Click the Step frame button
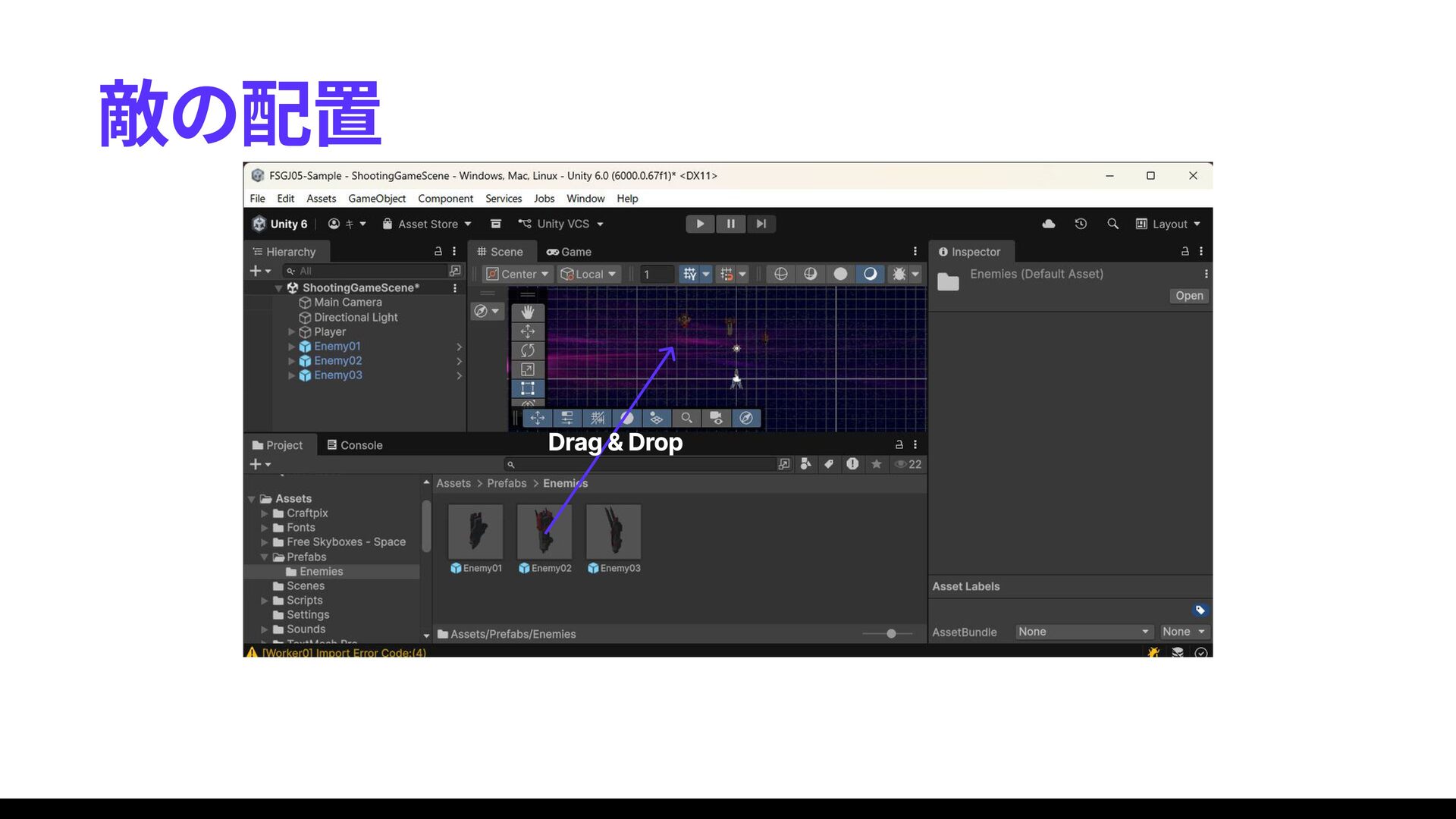 tap(761, 224)
